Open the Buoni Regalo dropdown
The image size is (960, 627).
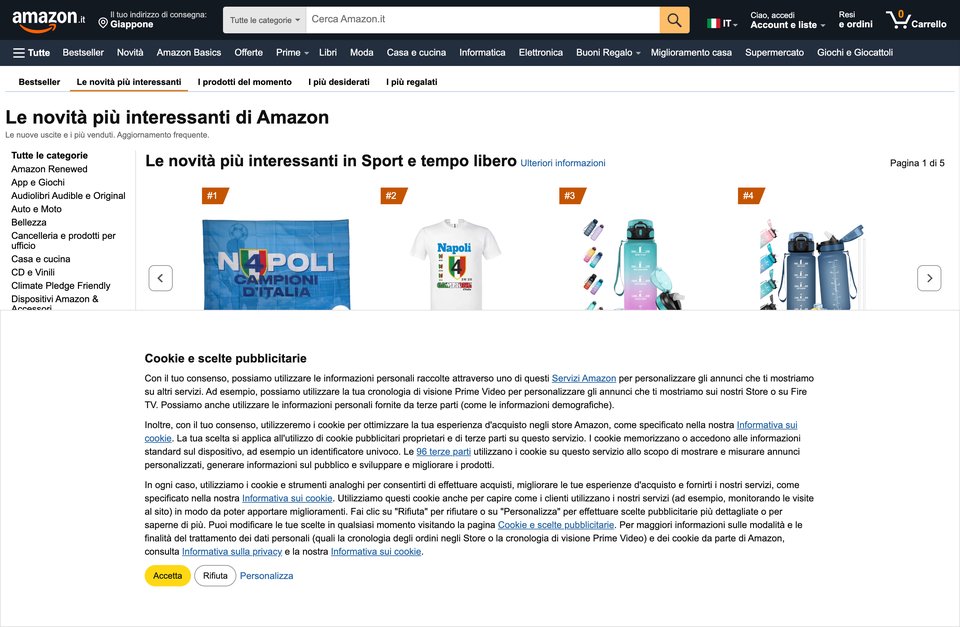tap(608, 53)
